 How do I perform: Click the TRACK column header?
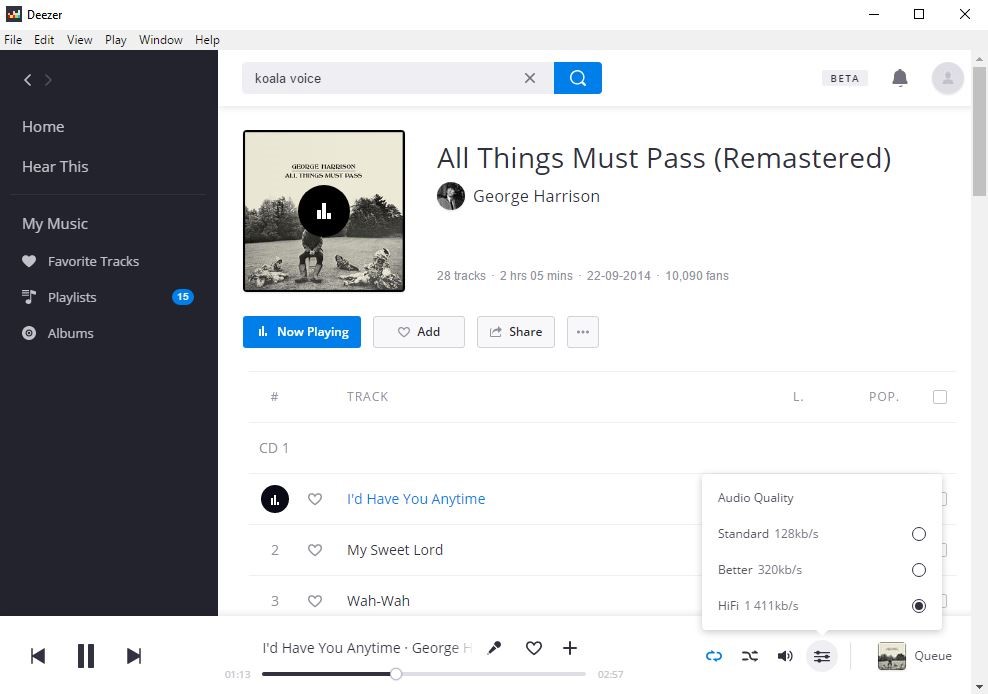pyautogui.click(x=367, y=397)
